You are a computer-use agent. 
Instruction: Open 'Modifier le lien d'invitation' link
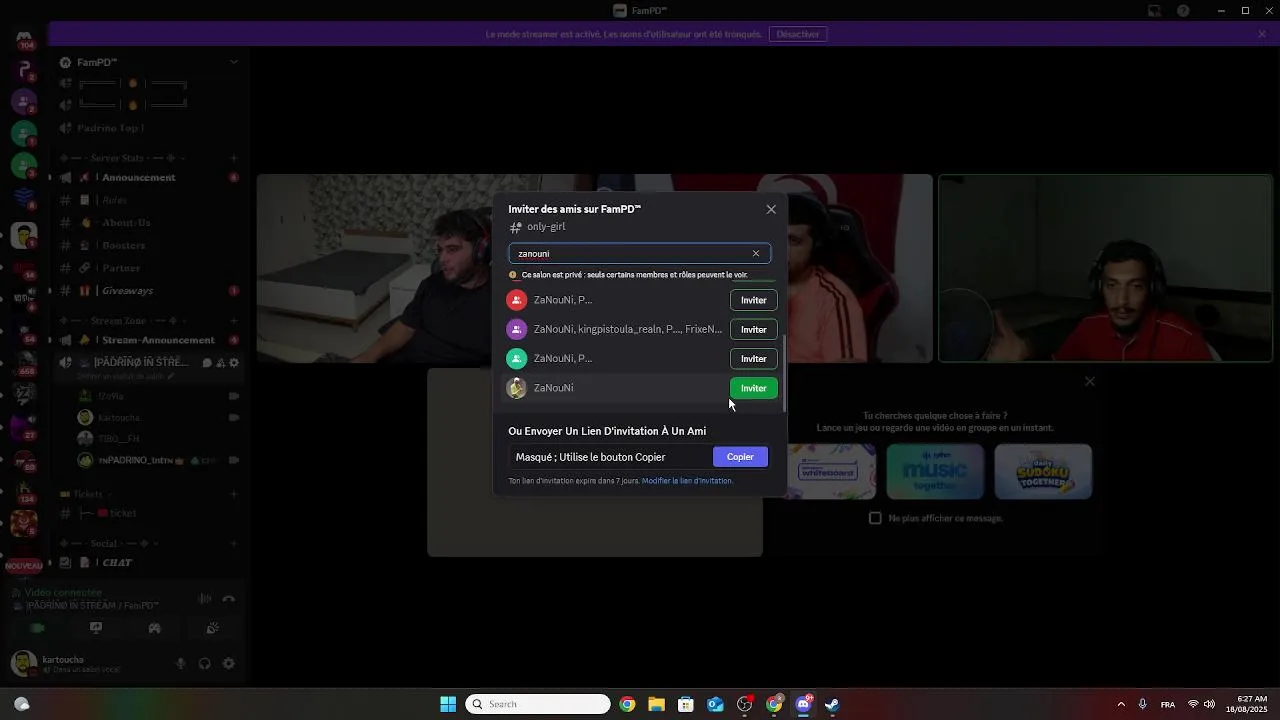(x=687, y=481)
